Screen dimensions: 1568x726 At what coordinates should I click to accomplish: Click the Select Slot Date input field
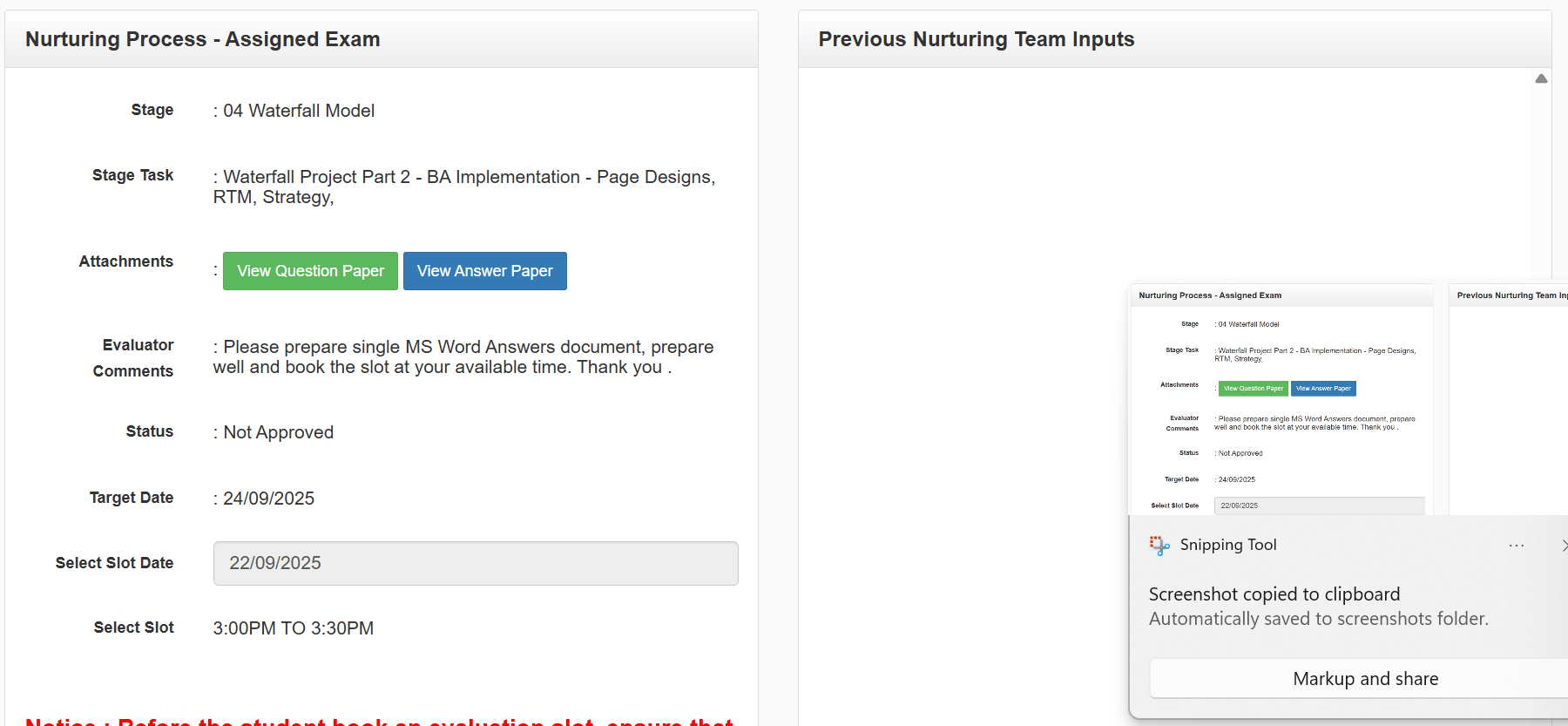click(476, 563)
